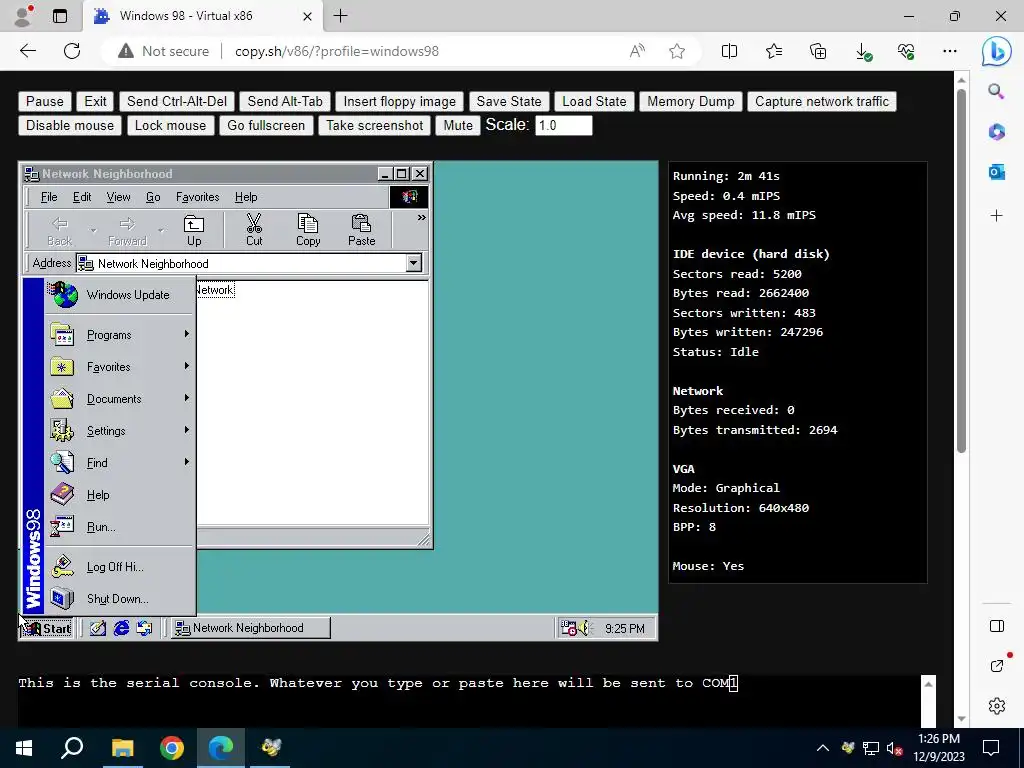Click the Scale input field
1024x768 pixels.
point(564,125)
